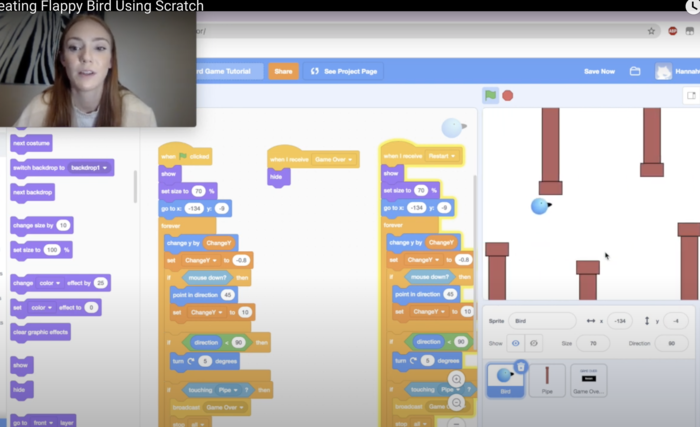Edit the sprite y position field
Viewport: 700px width, 427px height.
(675, 321)
